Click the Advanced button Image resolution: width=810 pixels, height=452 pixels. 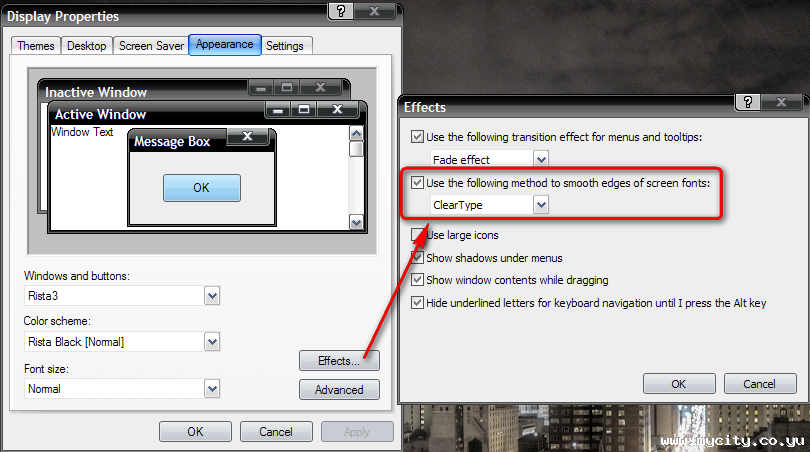tap(339, 389)
